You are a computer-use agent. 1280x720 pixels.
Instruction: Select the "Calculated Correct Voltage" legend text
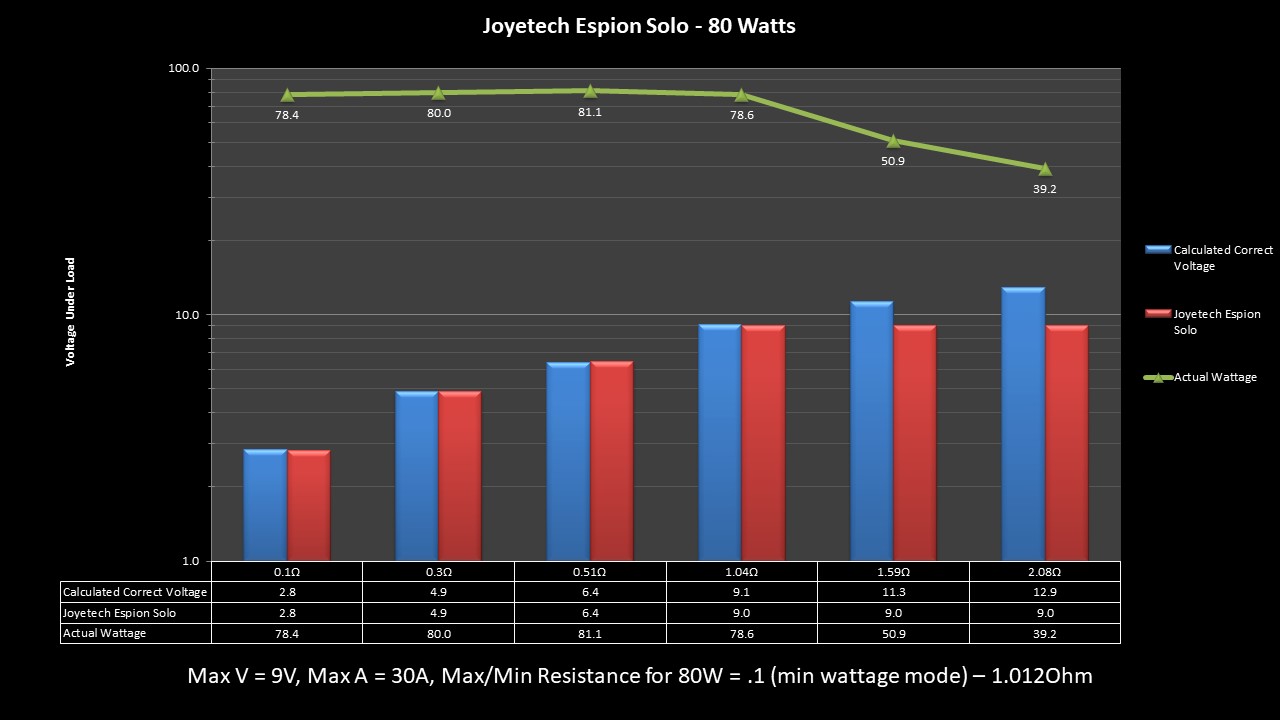(x=1223, y=258)
